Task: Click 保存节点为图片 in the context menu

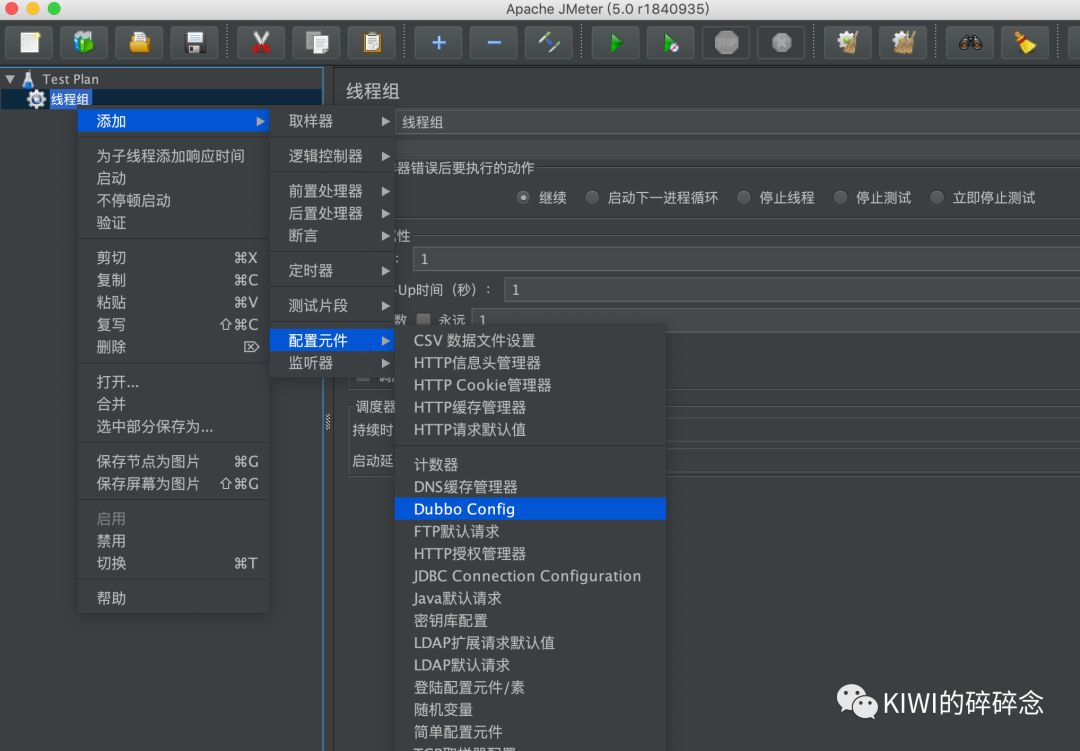Action: 173,462
